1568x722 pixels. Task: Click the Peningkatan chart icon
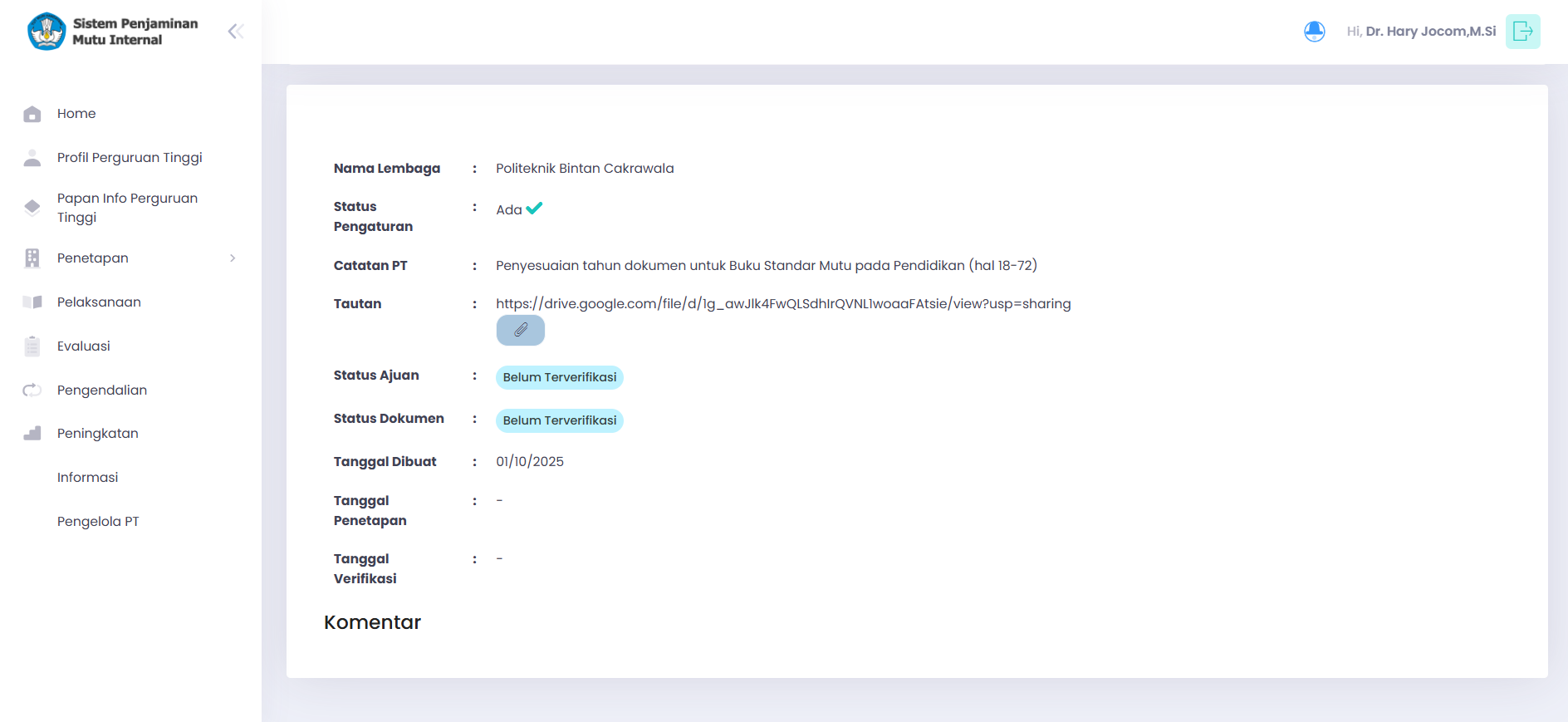tap(32, 434)
